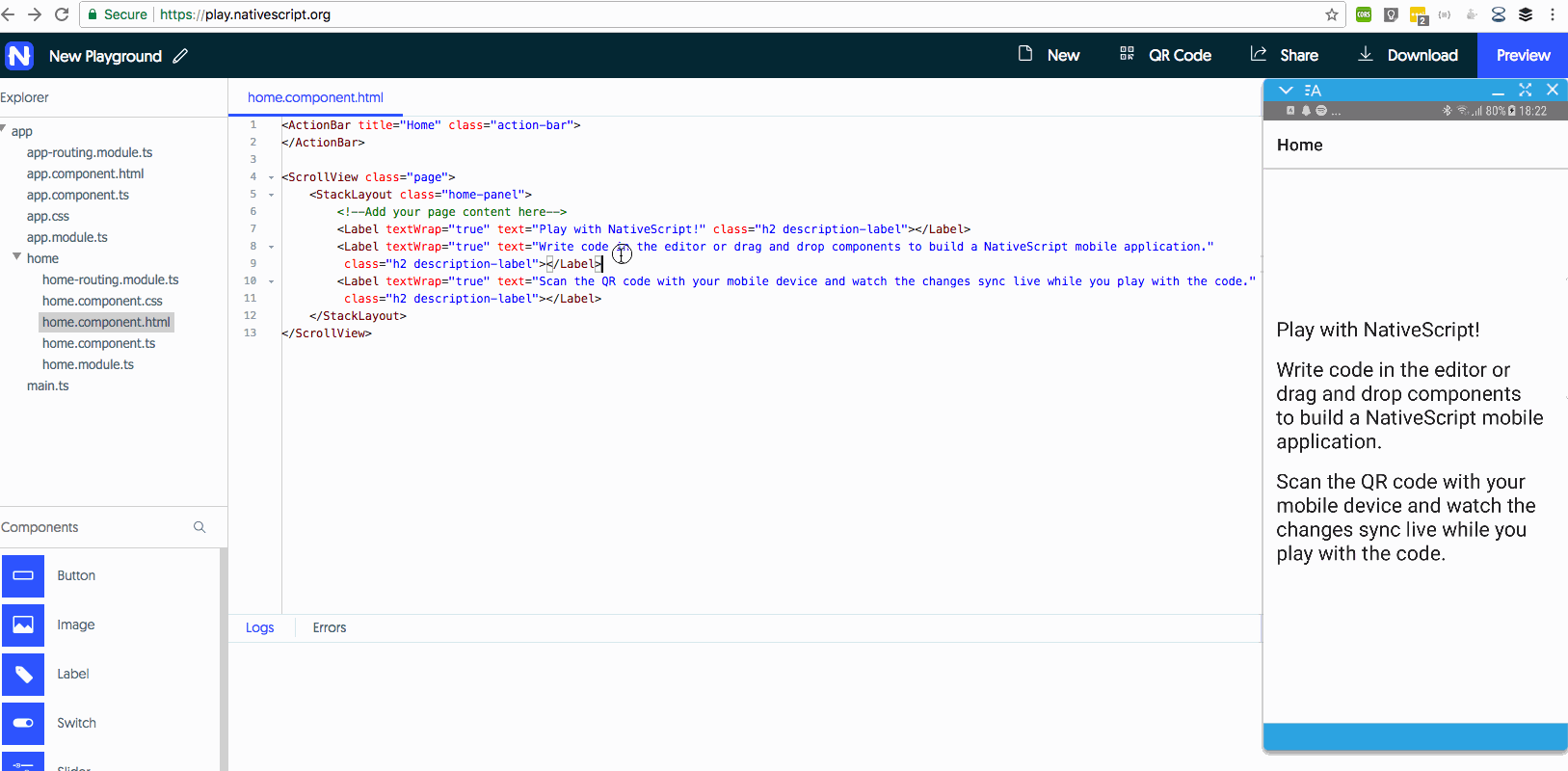Open Chrome three-dot menu
This screenshot has height=771, width=1568.
pyautogui.click(x=1553, y=14)
